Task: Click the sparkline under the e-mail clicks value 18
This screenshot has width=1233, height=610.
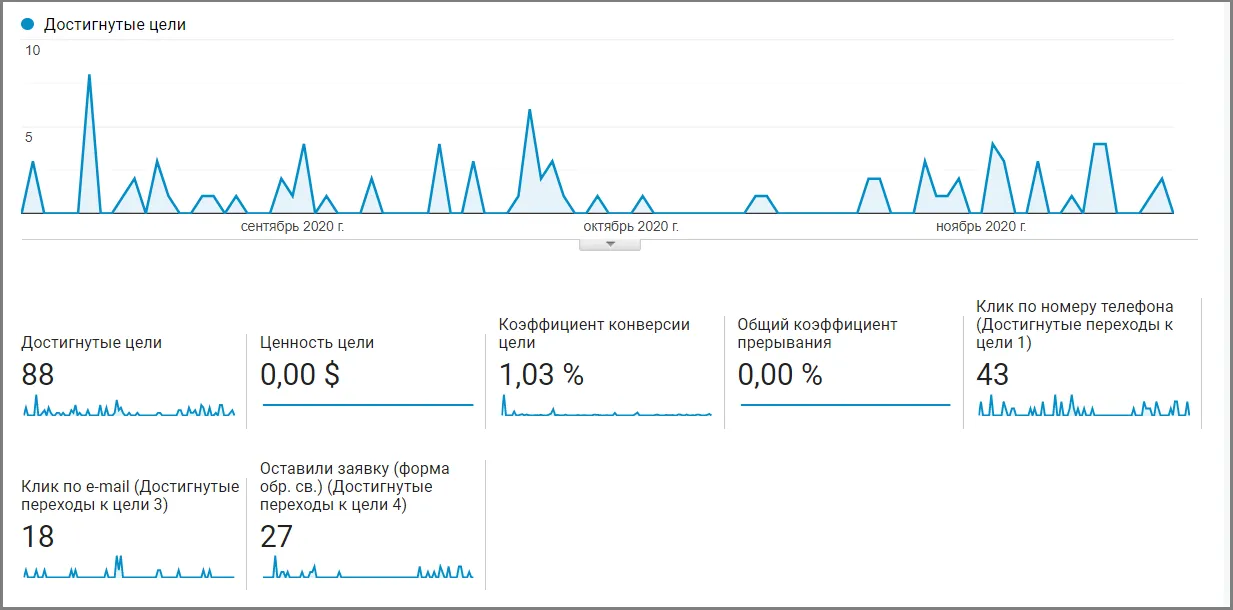Action: [x=128, y=570]
